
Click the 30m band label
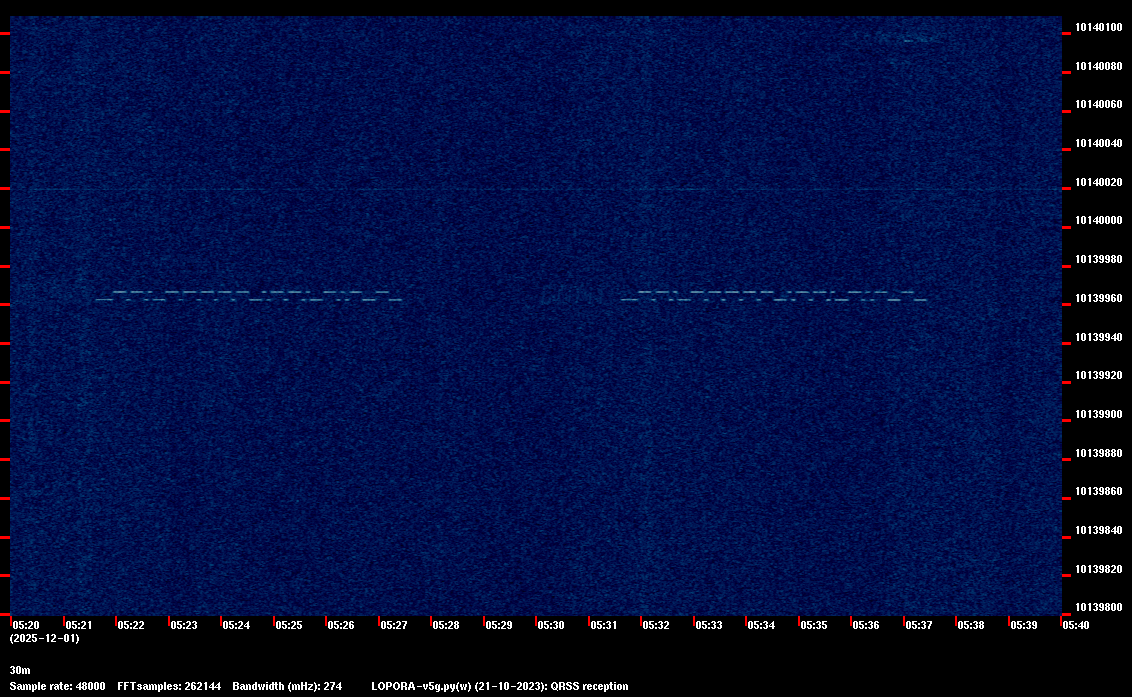[x=20, y=670]
